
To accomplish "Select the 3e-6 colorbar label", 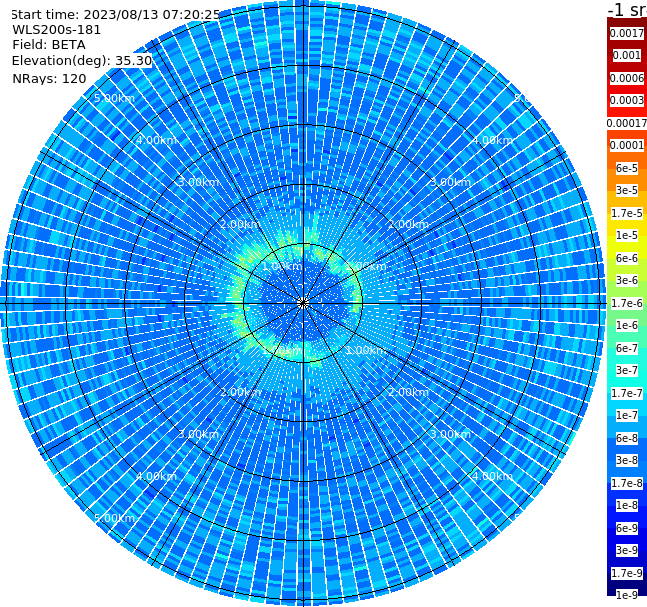I will point(627,280).
